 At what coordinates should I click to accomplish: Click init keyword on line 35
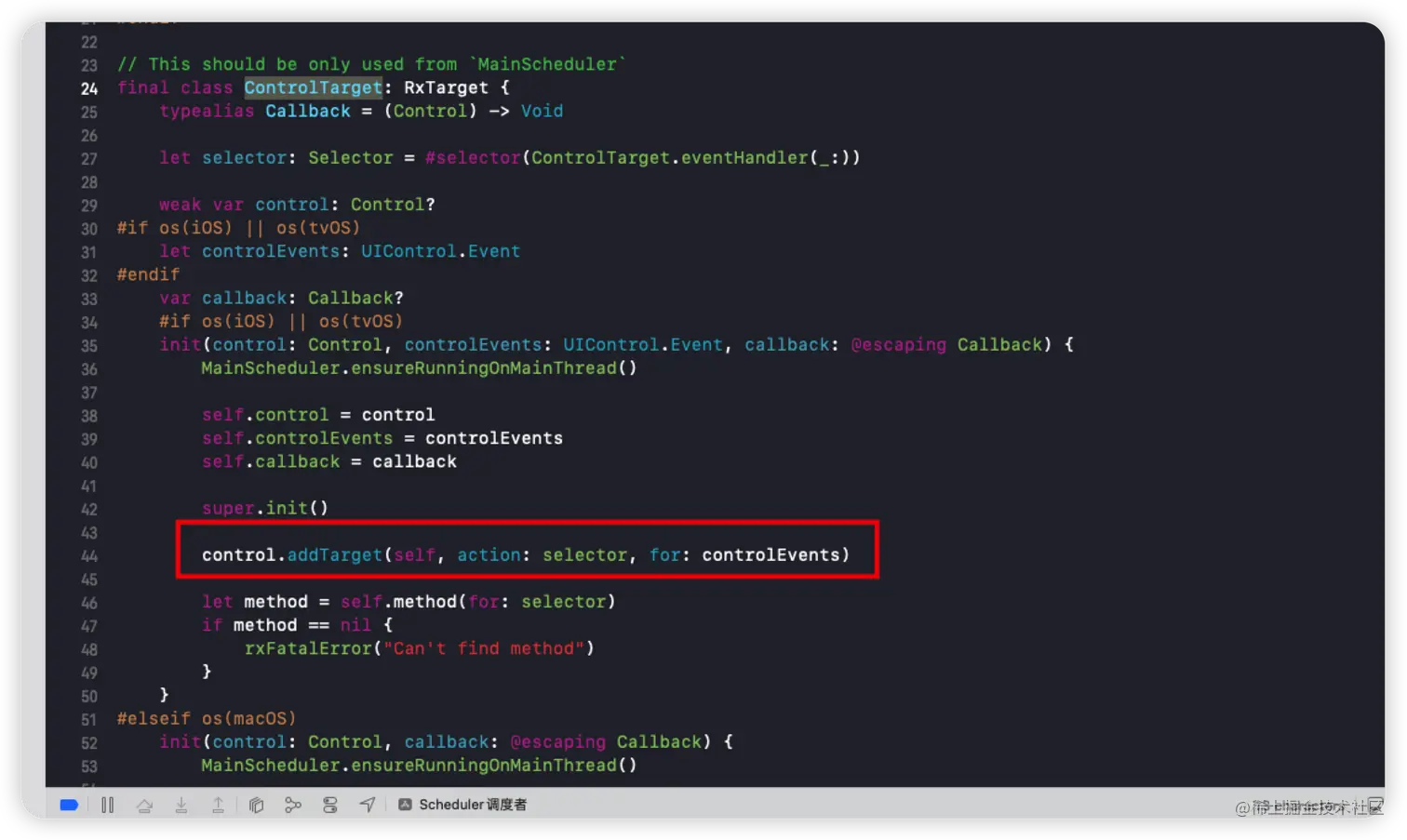pos(181,344)
